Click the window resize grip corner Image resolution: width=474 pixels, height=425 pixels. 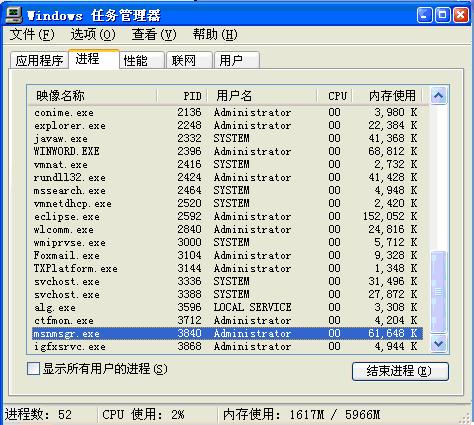[x=466, y=417]
